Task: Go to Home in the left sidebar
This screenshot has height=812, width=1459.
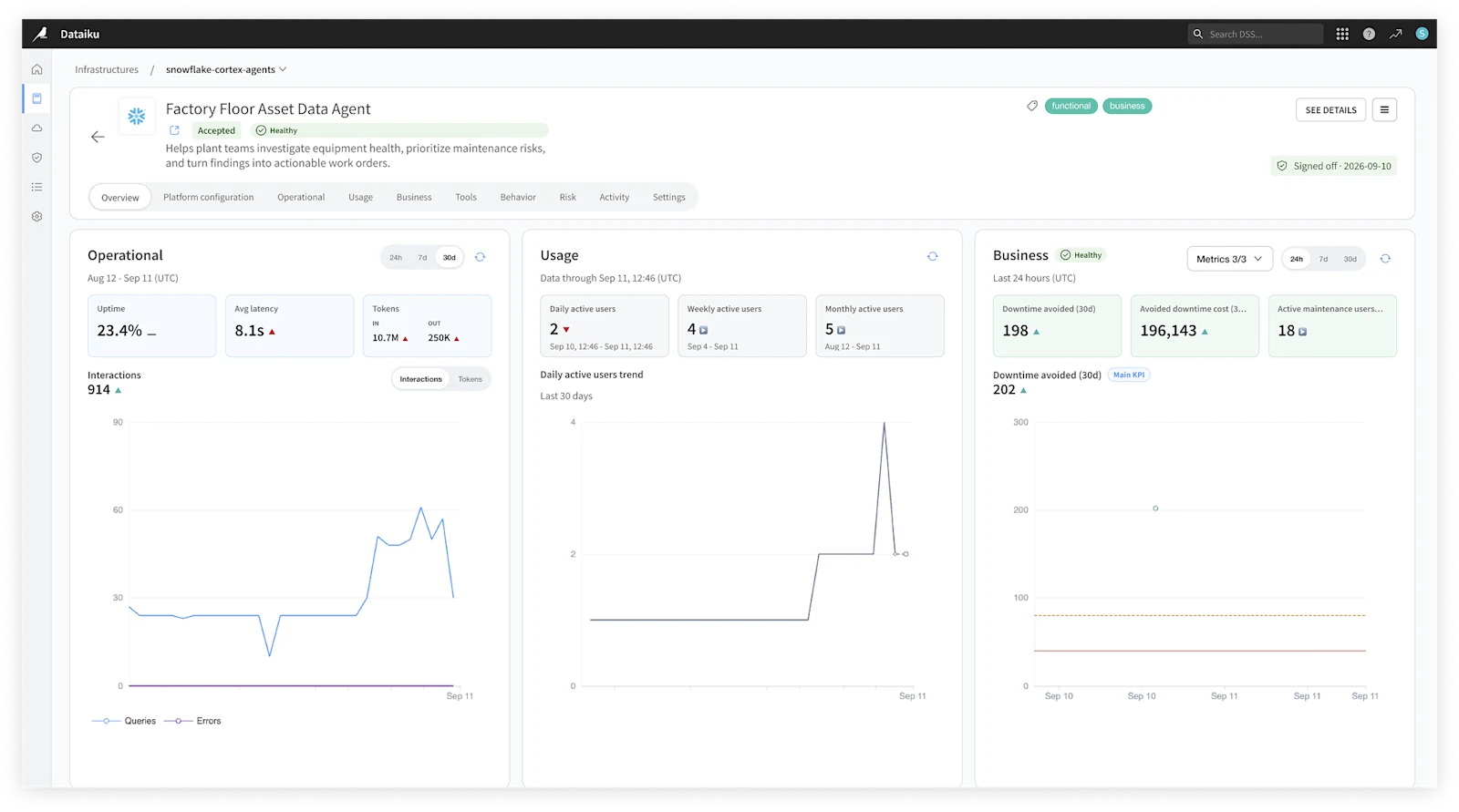Action: tap(36, 69)
